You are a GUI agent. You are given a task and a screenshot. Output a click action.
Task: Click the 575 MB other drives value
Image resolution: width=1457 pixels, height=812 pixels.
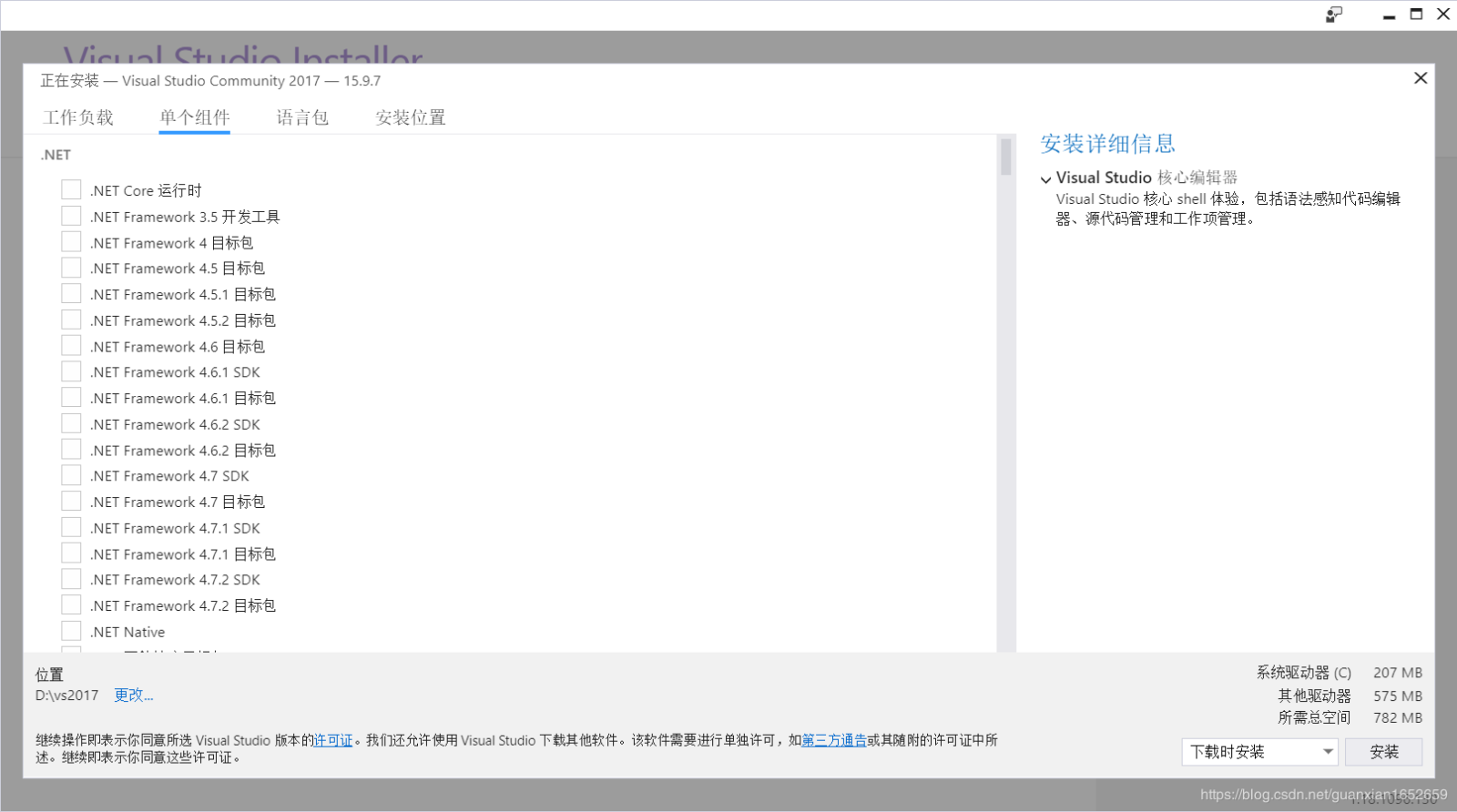click(1398, 695)
